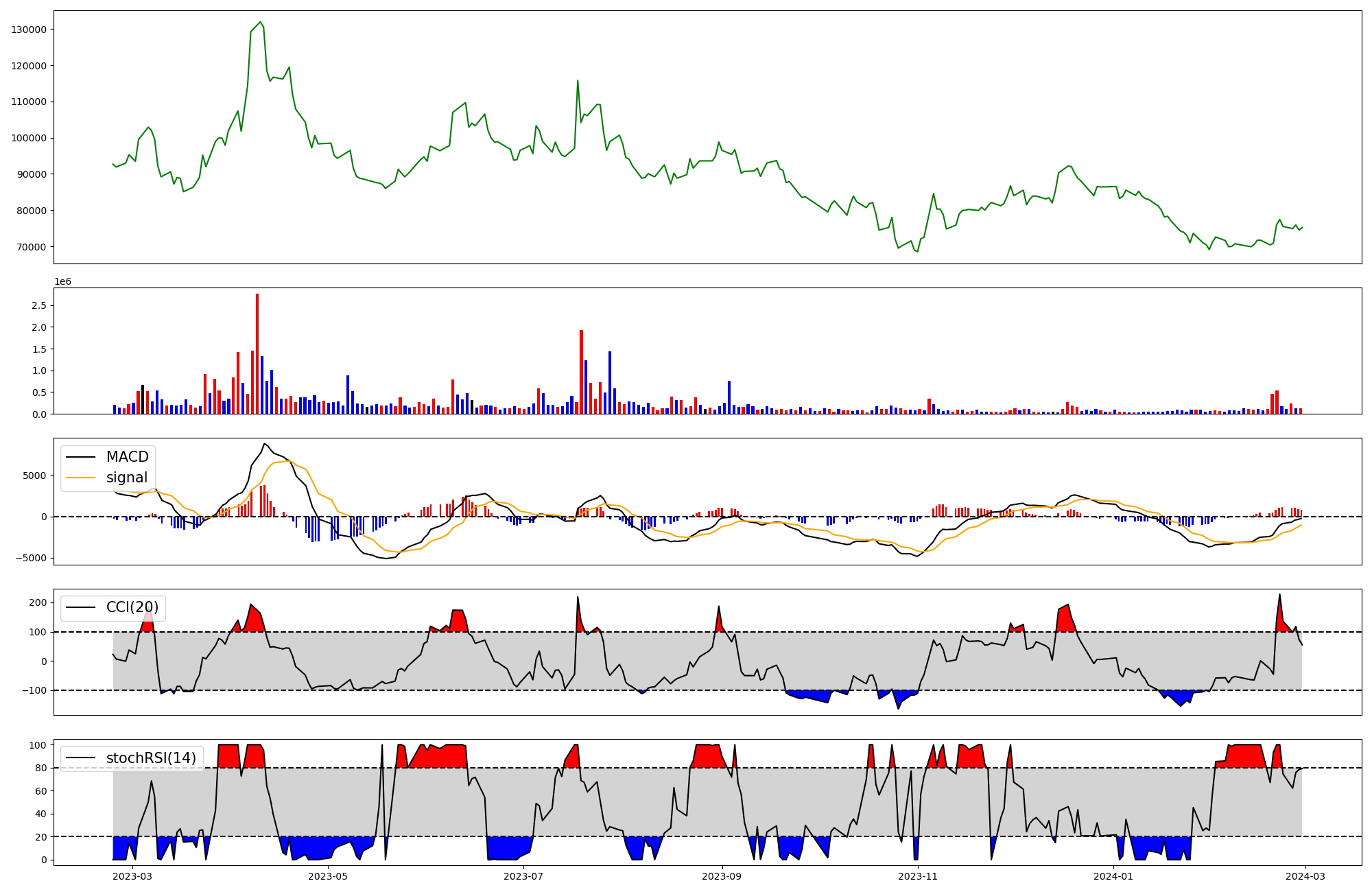Click the 2023-03 x-axis date label
The image size is (1372, 892).
[132, 876]
